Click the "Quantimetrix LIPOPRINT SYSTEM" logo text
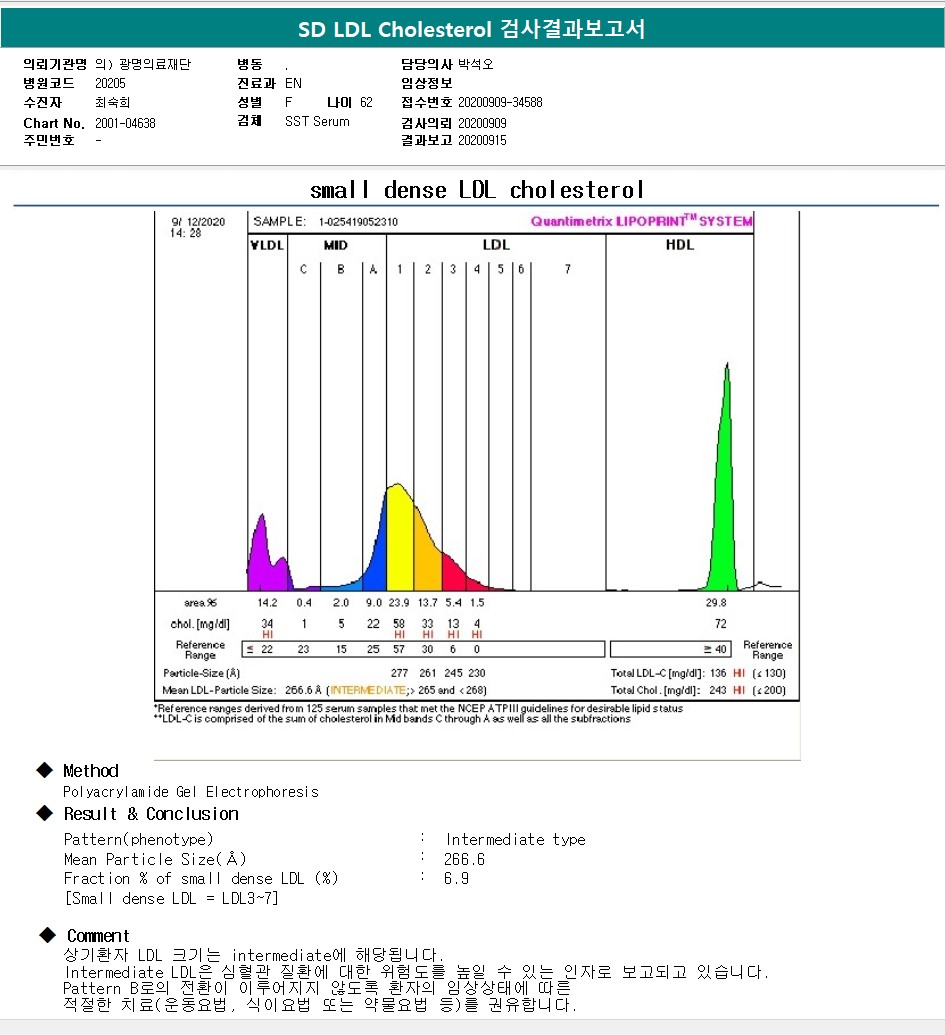Image resolution: width=945 pixels, height=1035 pixels. pos(641,221)
